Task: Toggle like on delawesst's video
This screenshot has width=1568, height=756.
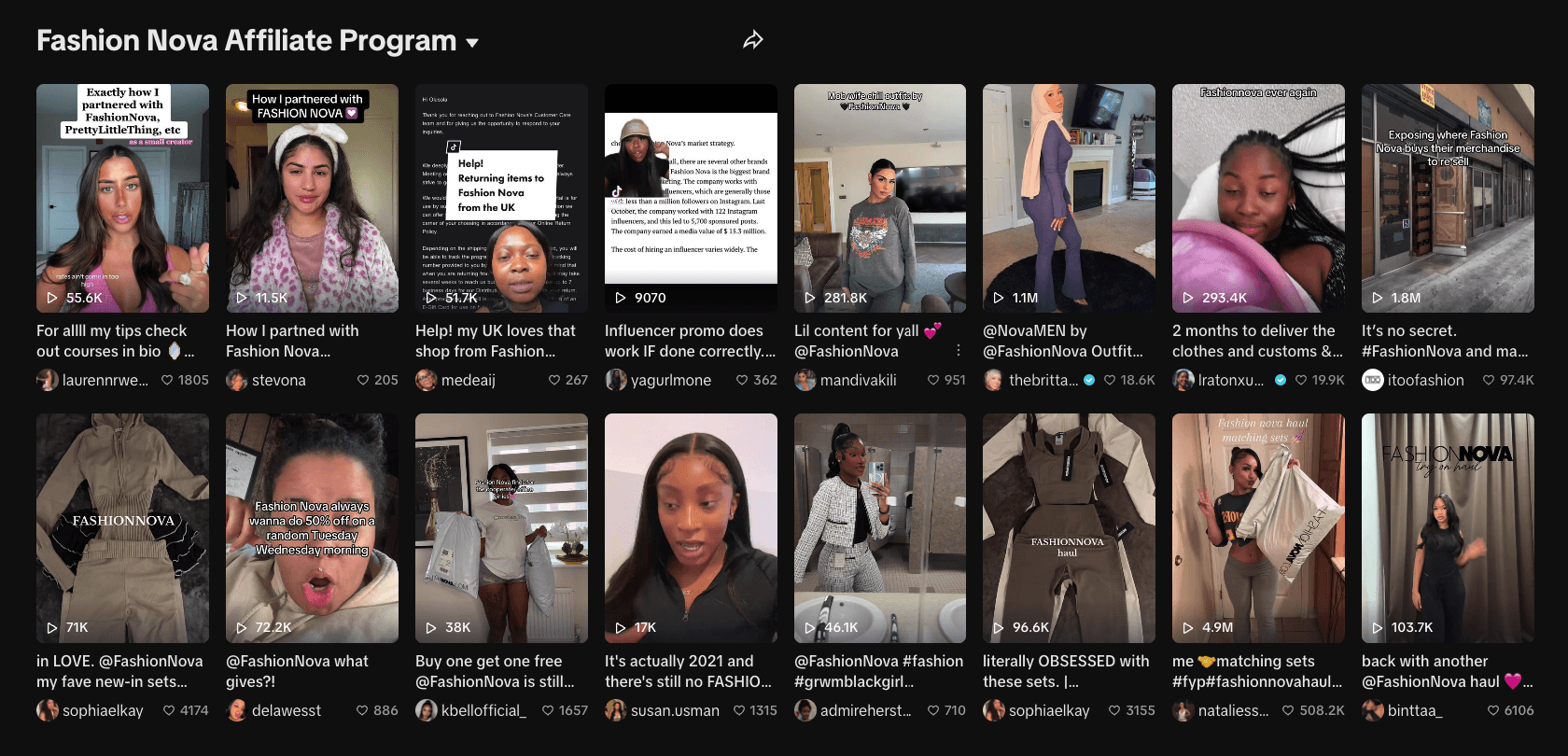Action: pyautogui.click(x=362, y=710)
